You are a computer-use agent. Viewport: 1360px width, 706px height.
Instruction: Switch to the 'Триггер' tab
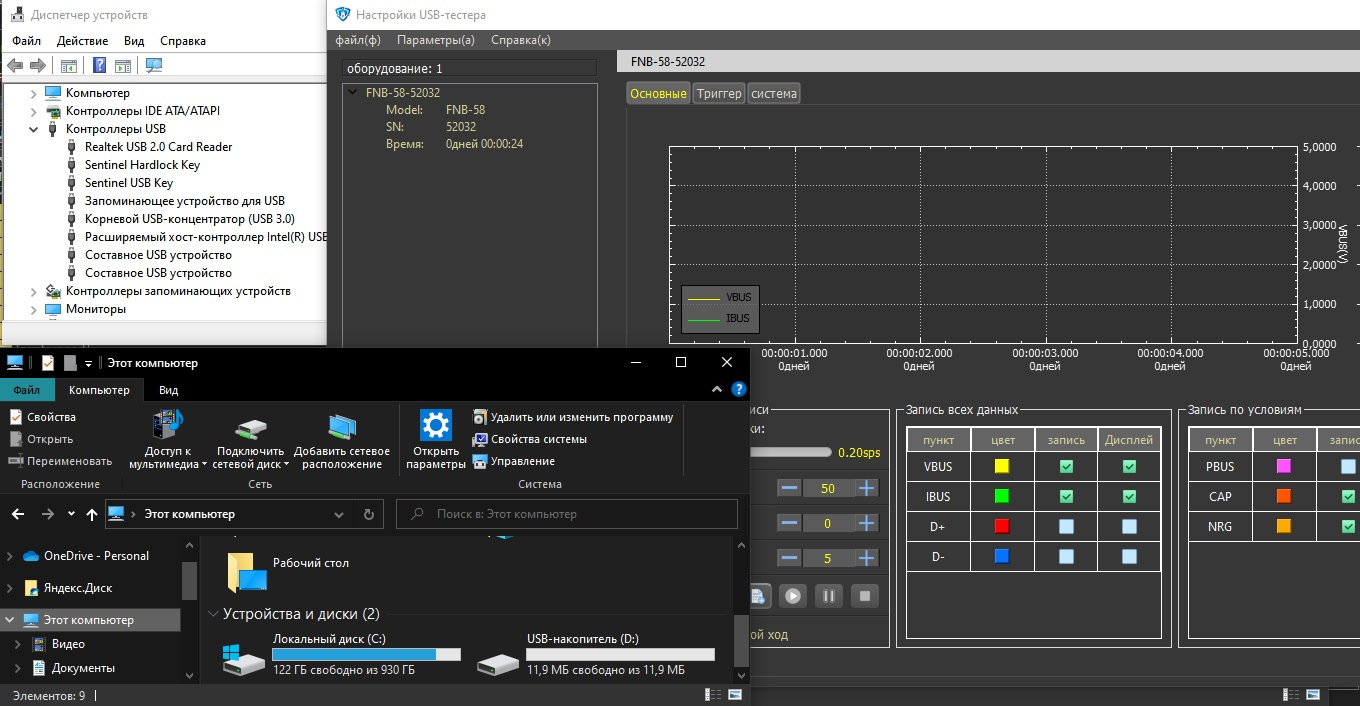tap(719, 93)
